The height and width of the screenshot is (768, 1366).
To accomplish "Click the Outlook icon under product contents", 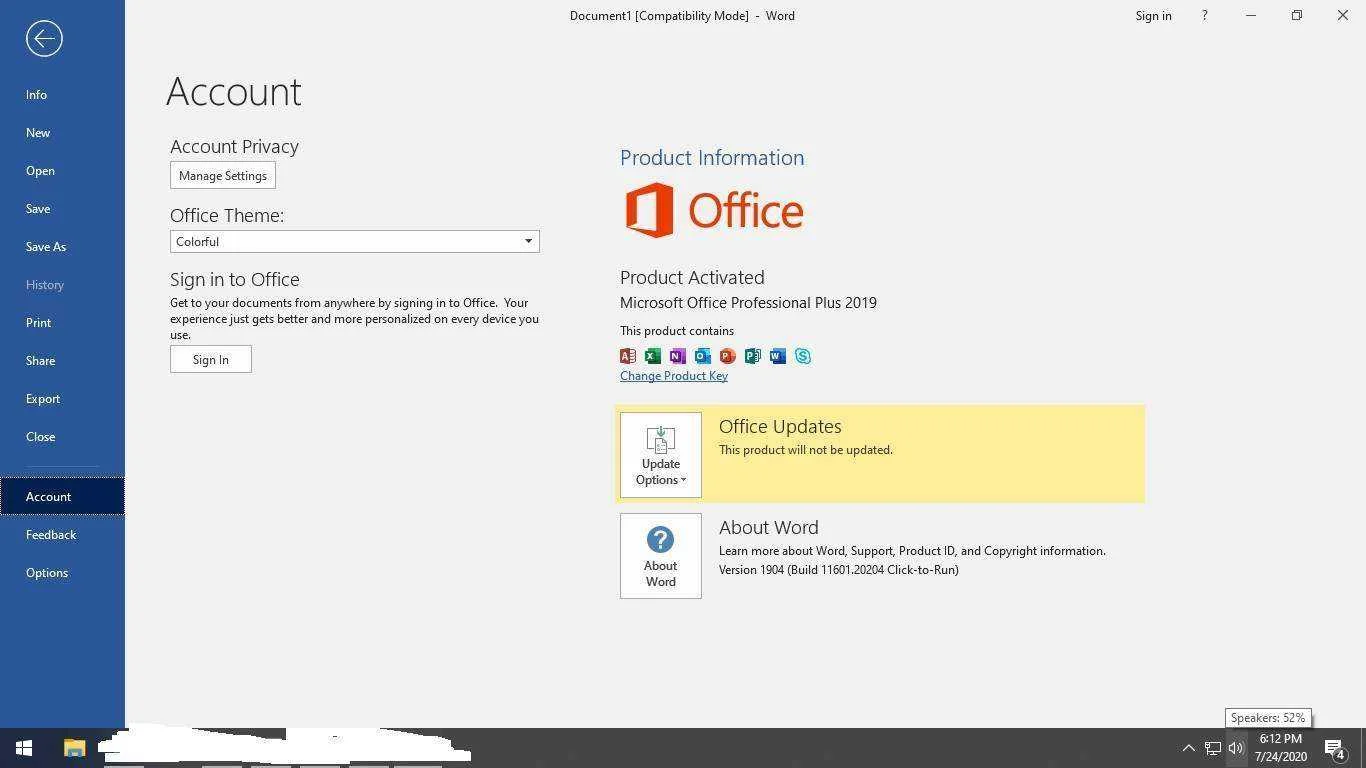I will (x=703, y=356).
